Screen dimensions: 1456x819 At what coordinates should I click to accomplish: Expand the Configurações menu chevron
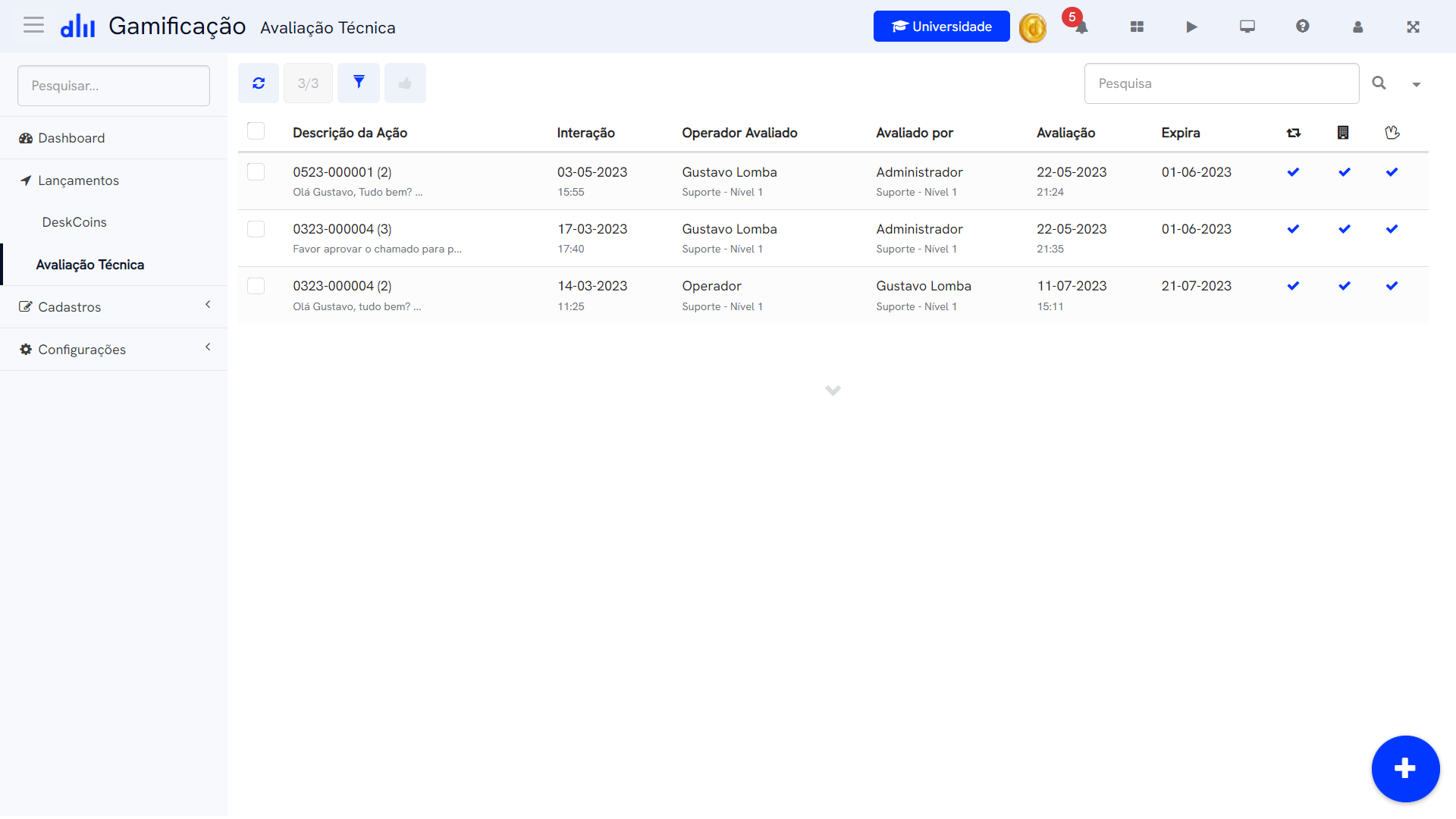[x=208, y=347]
